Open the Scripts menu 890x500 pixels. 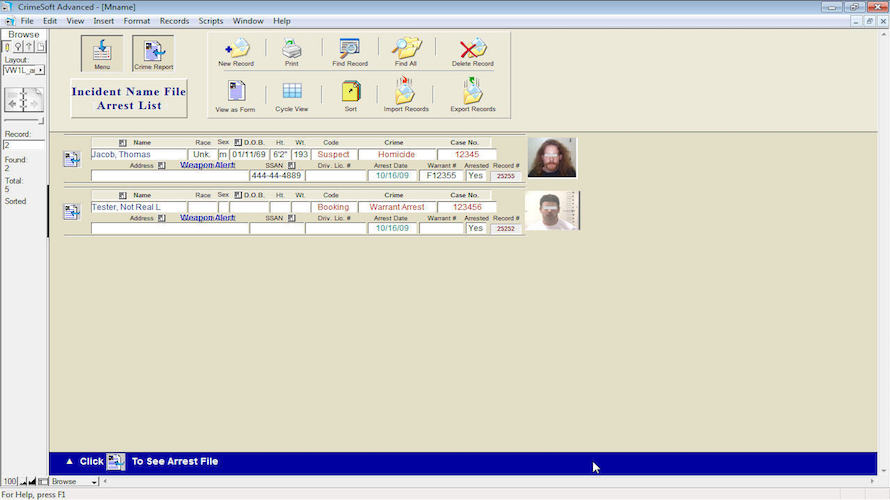pyautogui.click(x=210, y=20)
